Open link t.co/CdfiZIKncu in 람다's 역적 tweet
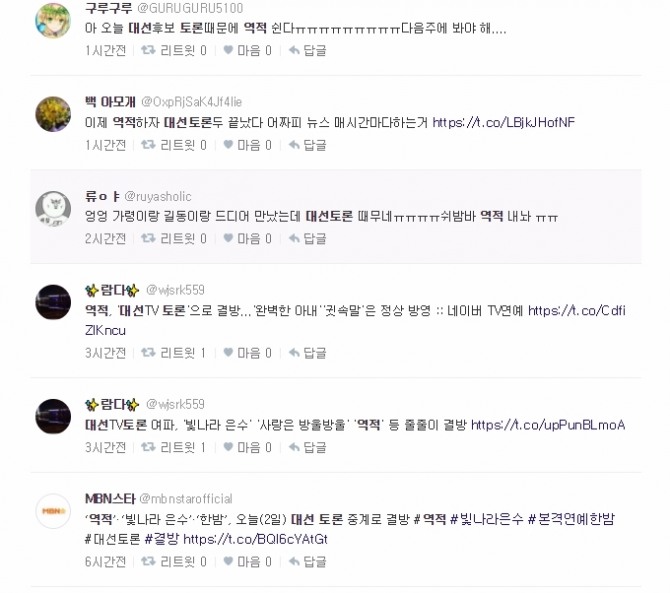 tap(576, 311)
